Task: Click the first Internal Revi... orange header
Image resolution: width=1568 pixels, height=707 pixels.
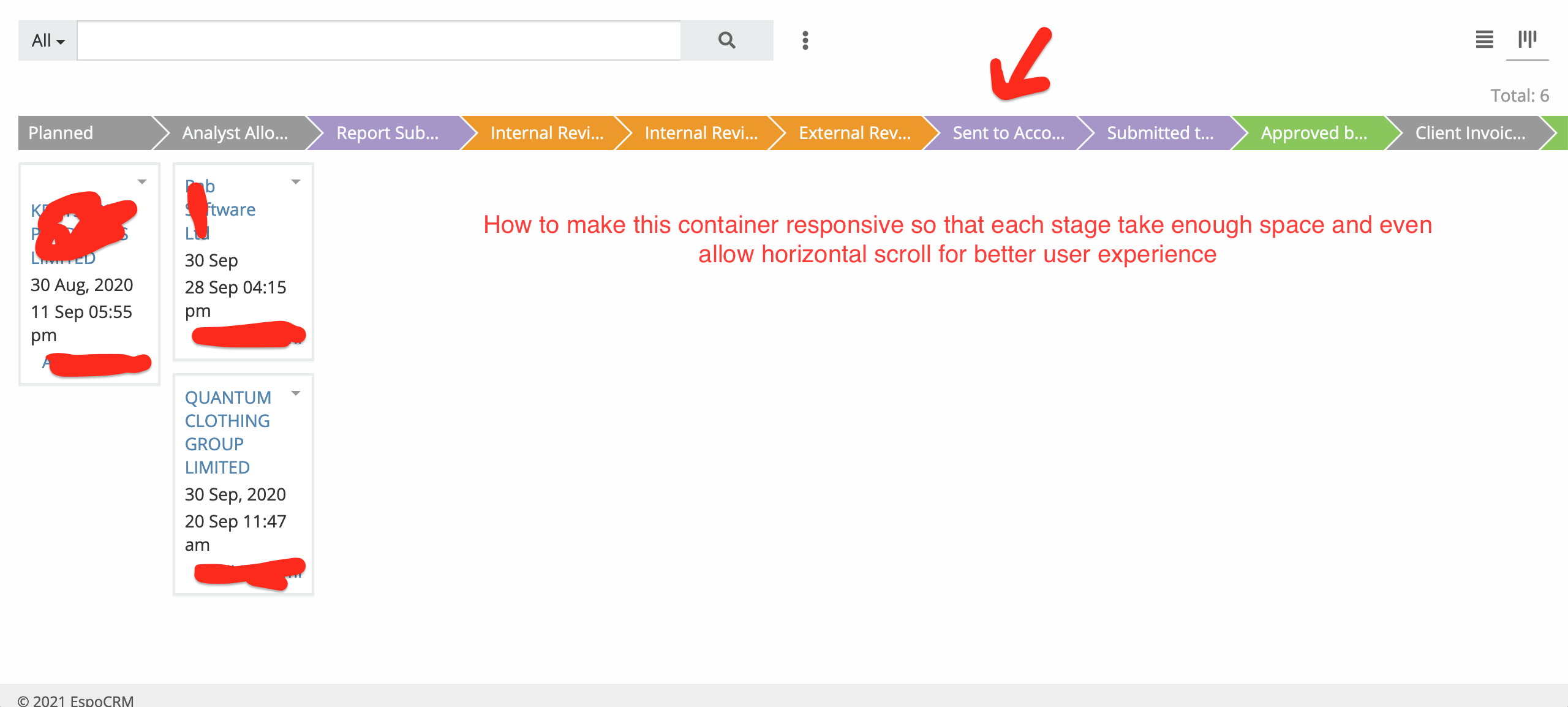Action: (546, 133)
